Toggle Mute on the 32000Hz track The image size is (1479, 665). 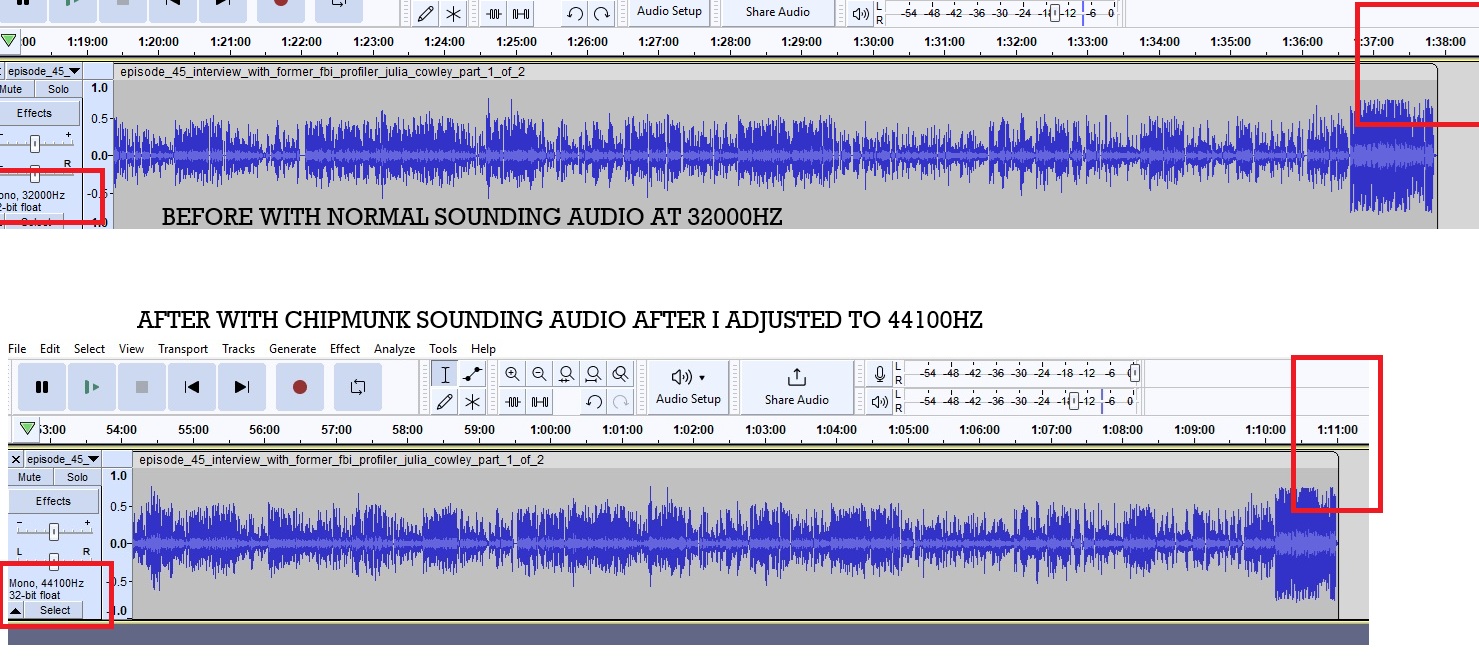[11, 89]
